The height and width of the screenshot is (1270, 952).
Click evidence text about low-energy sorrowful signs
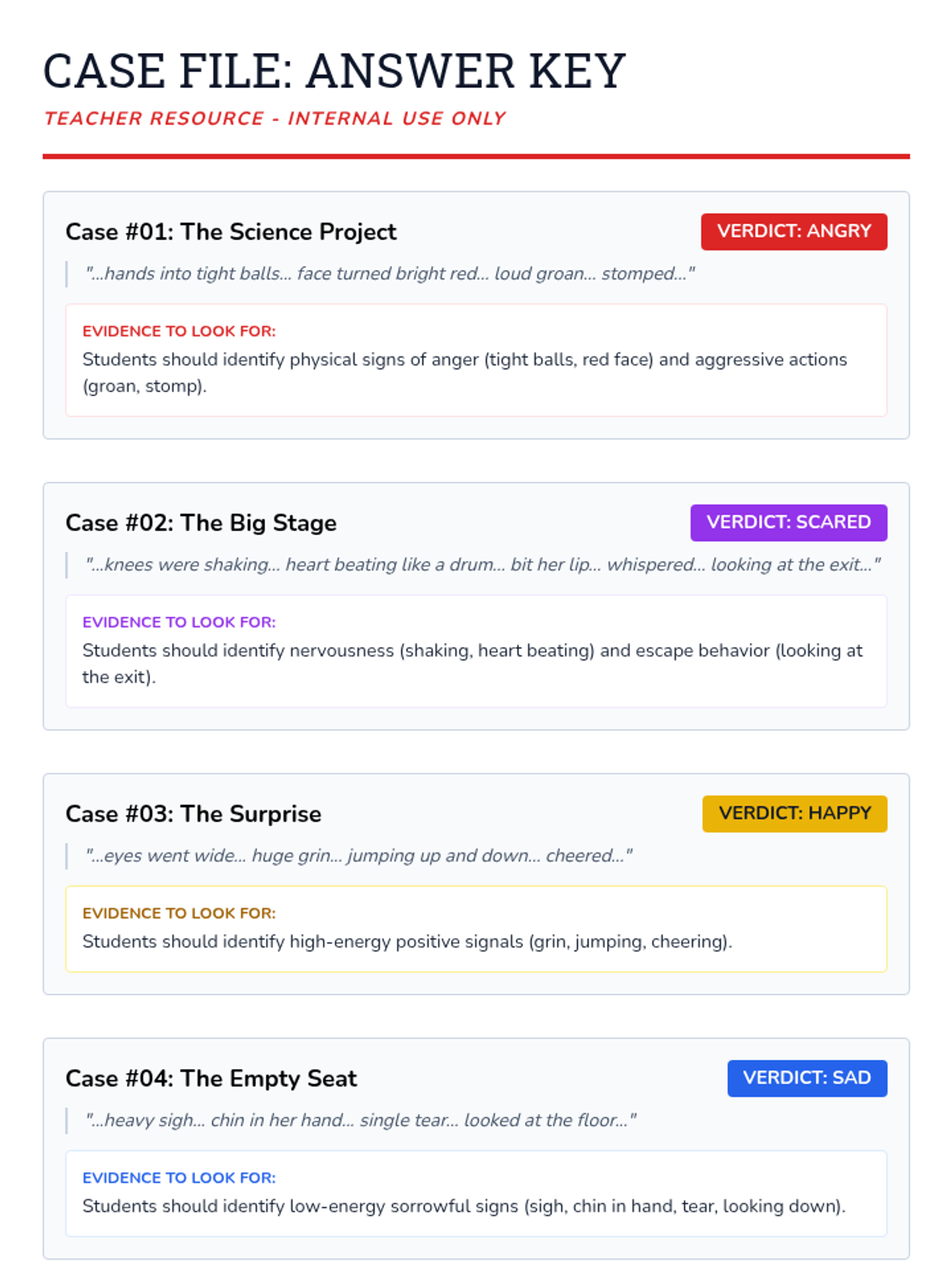[464, 1206]
